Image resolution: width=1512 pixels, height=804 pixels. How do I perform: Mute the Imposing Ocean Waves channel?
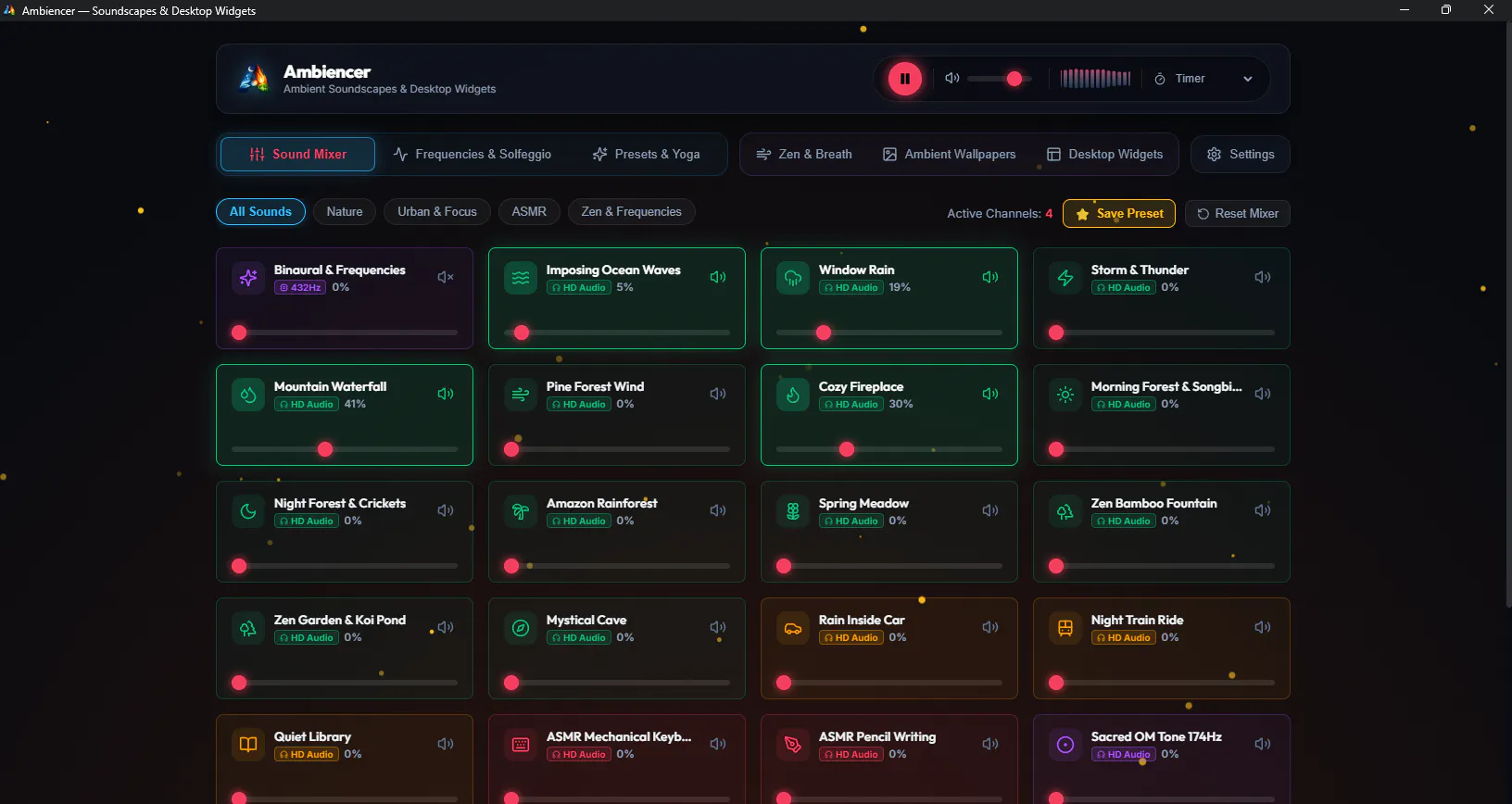click(x=718, y=277)
